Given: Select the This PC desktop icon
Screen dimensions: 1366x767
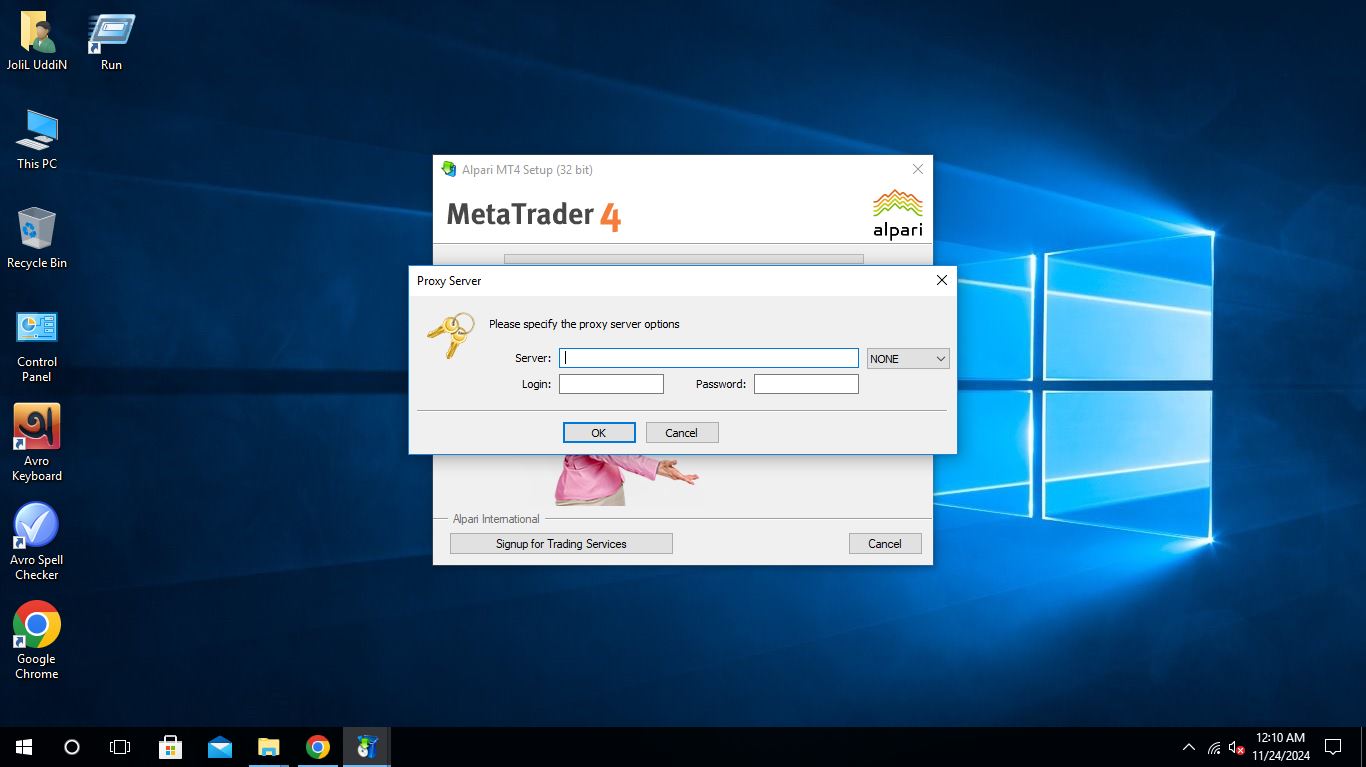Looking at the screenshot, I should coord(37,140).
